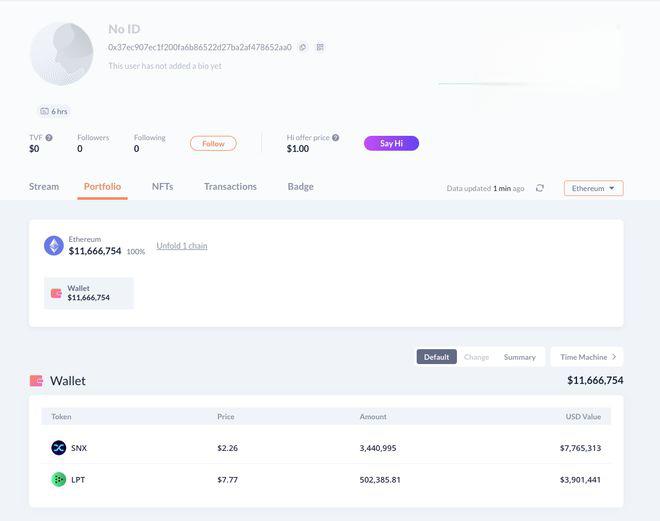660x521 pixels.
Task: Open the profile avatar image
Action: 61,53
